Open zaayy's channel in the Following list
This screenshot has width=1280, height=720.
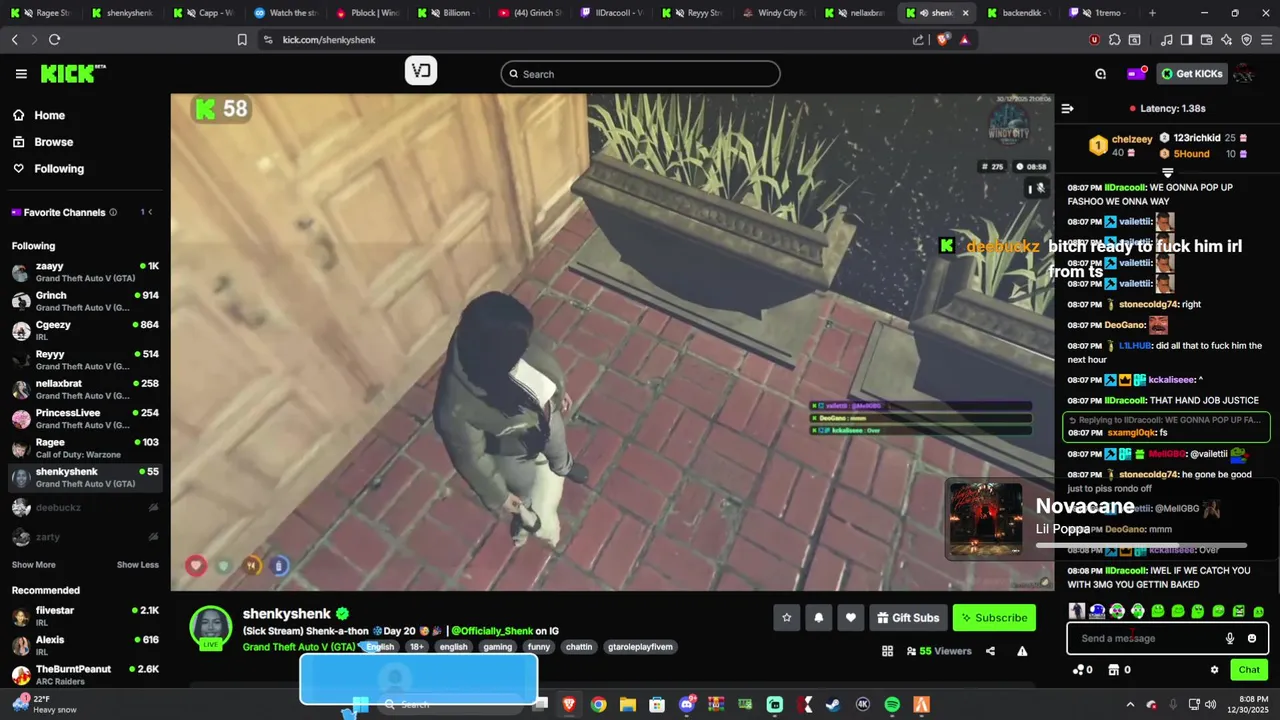pos(85,272)
